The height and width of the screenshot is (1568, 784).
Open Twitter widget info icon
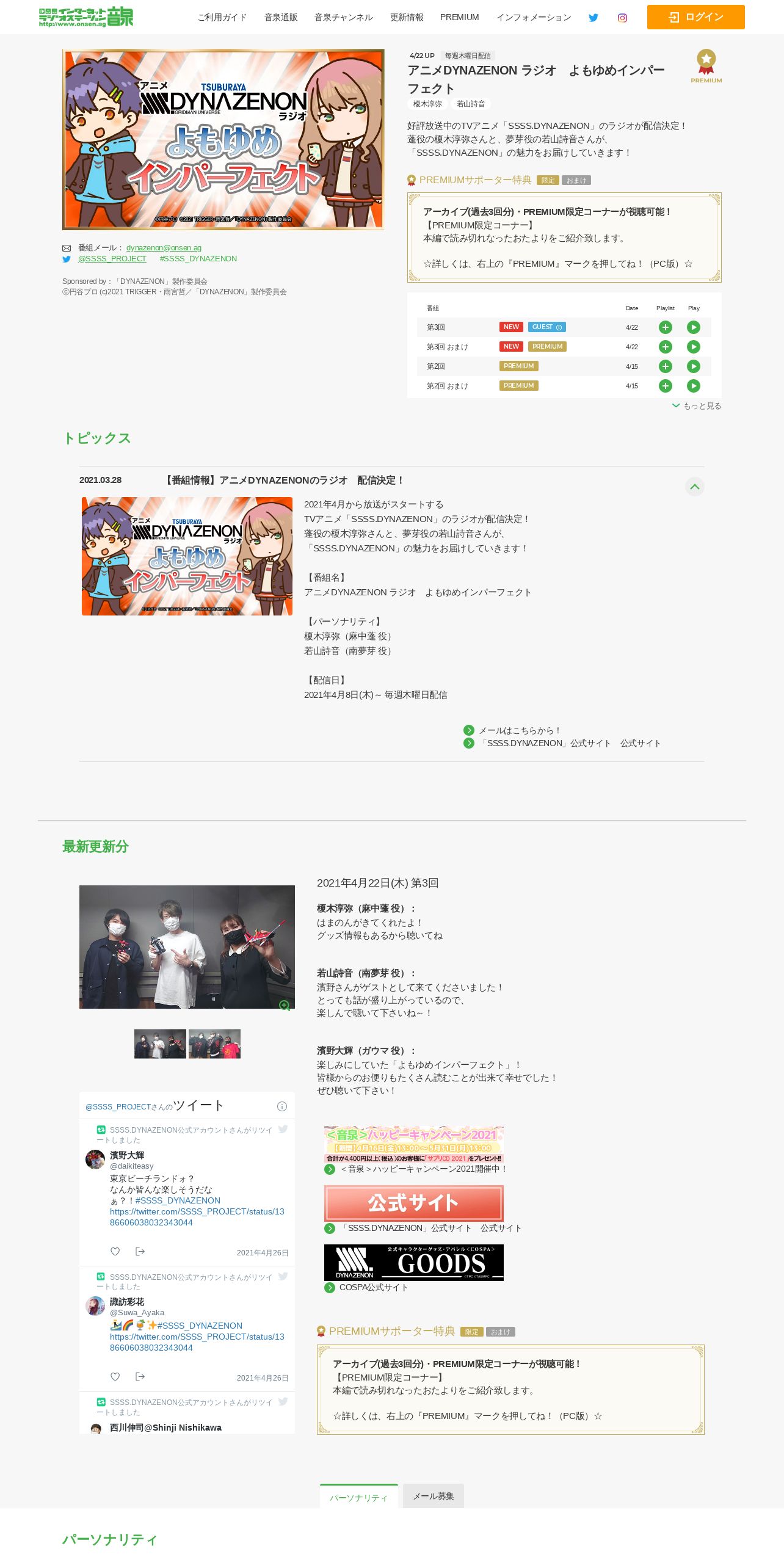(x=282, y=1106)
